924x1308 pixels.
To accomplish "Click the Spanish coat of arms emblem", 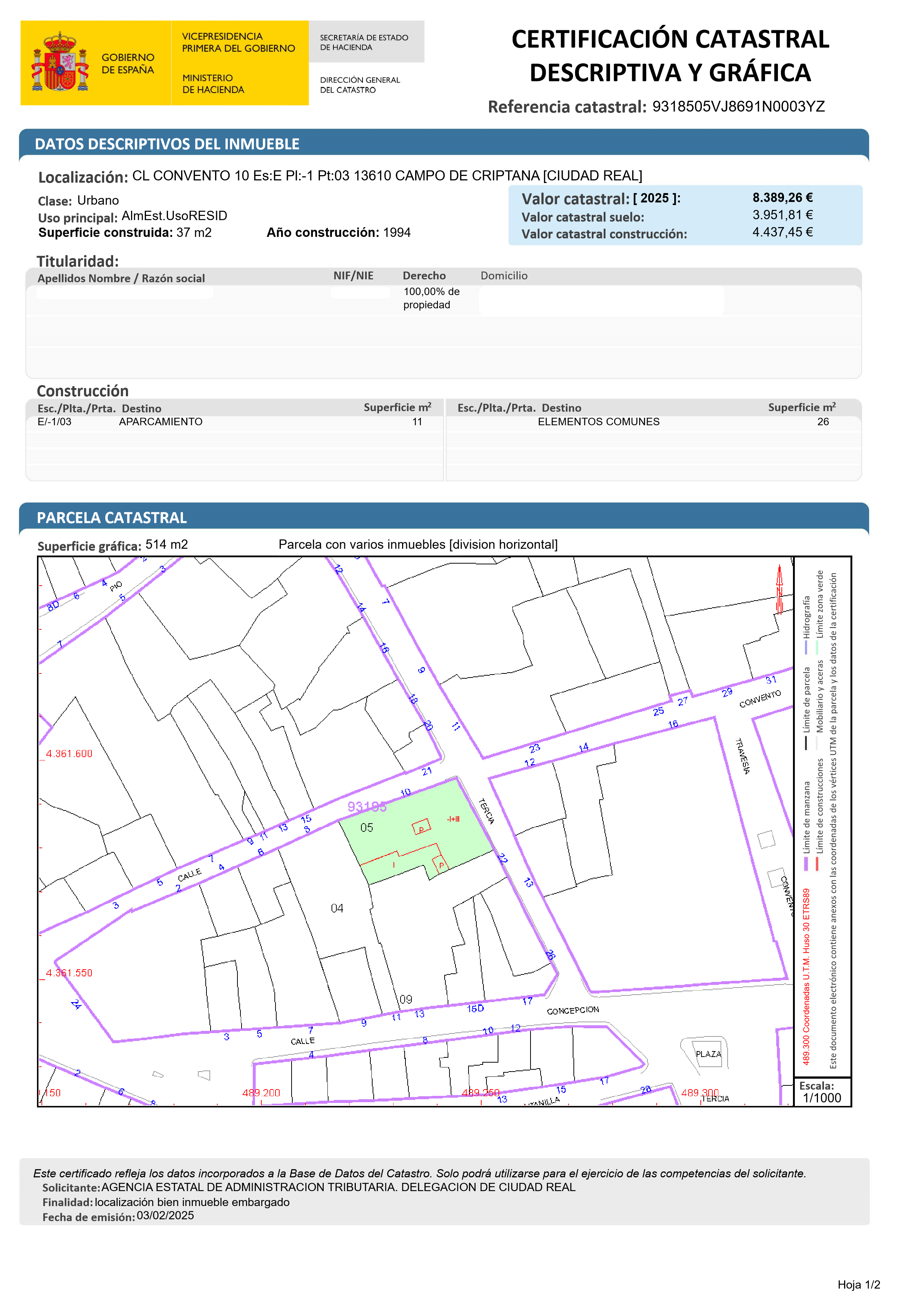I will [60, 62].
